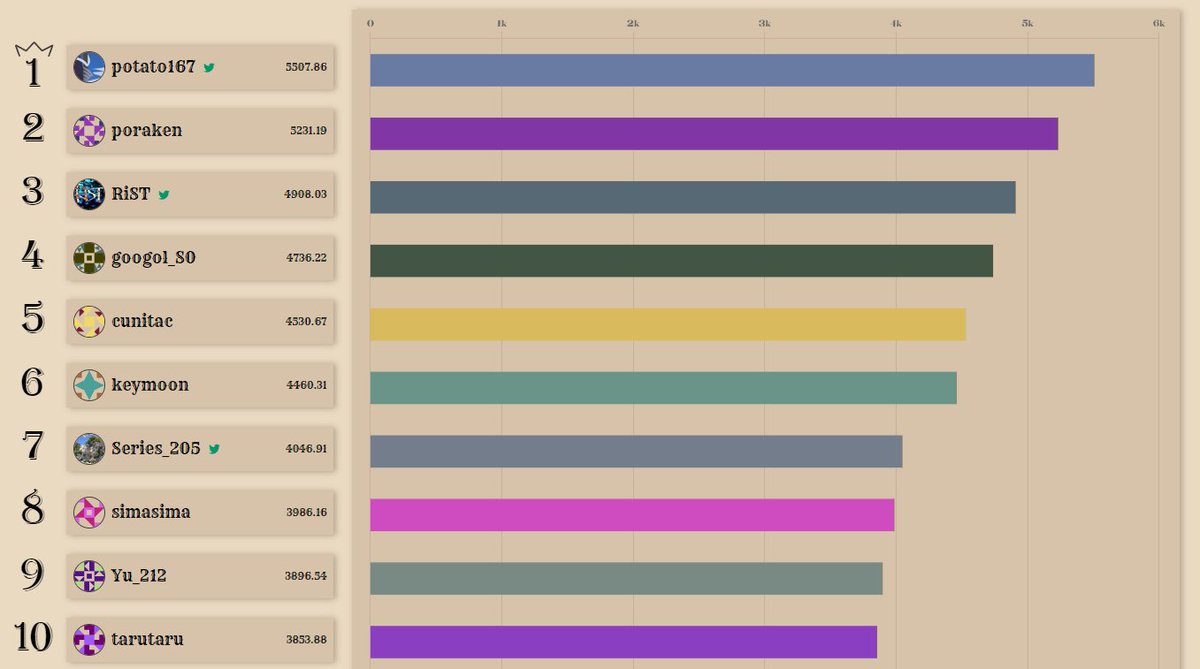
Task: Open simasima user name link
Action: 151,512
